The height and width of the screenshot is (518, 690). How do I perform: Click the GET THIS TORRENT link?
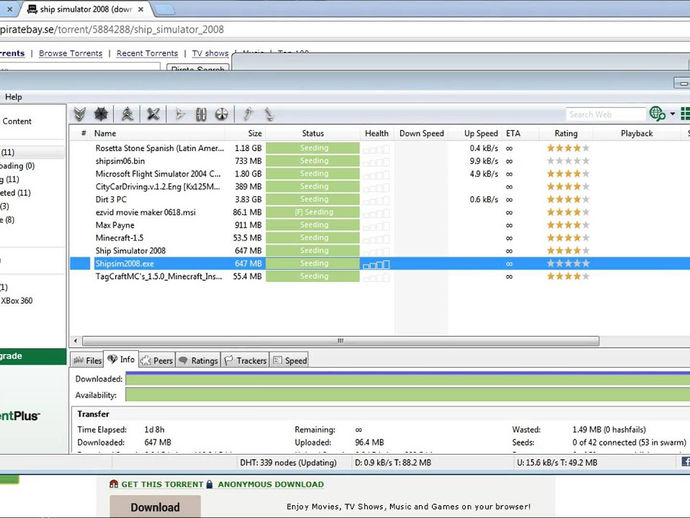pos(162,485)
